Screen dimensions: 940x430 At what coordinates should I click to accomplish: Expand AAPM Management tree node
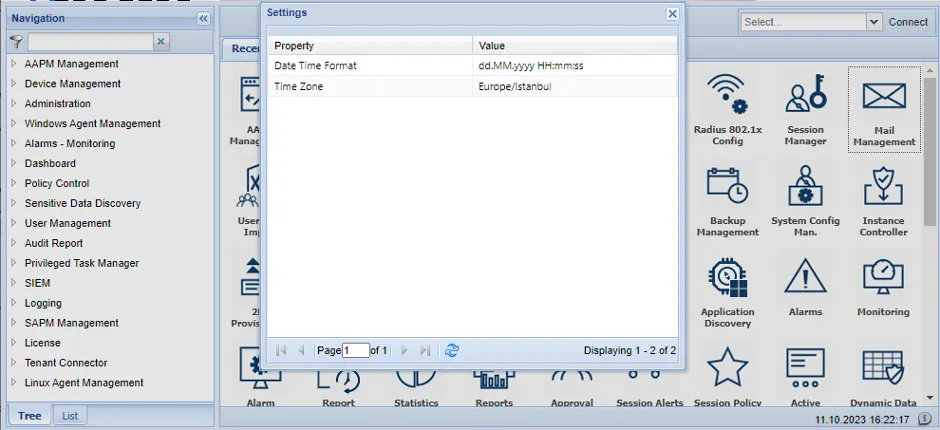[14, 64]
